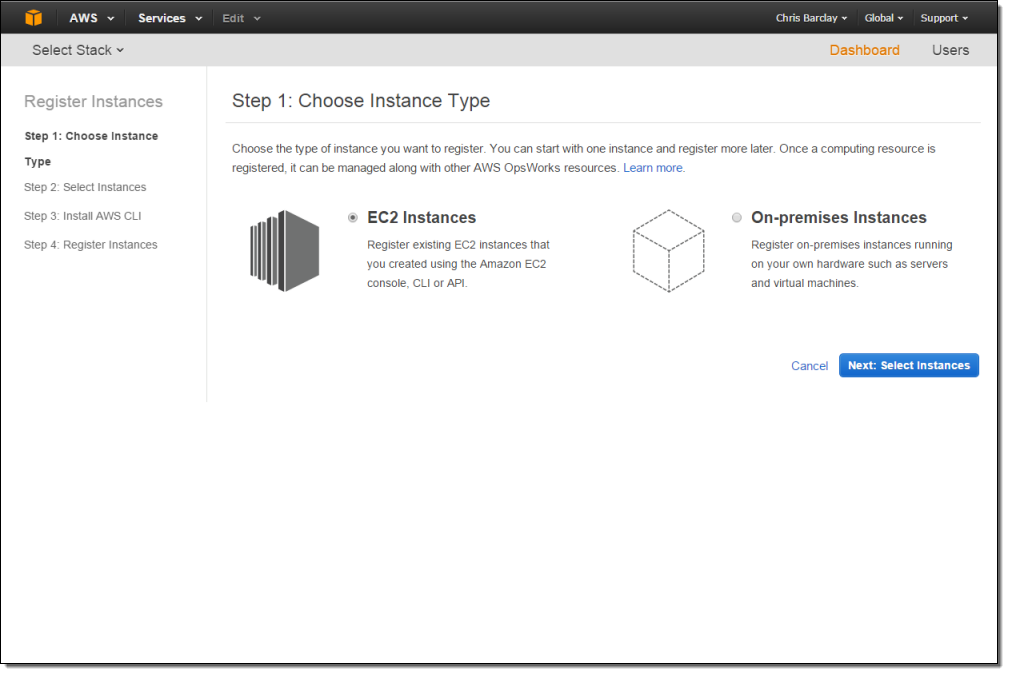Open the Edit dropdown menu

click(x=241, y=18)
